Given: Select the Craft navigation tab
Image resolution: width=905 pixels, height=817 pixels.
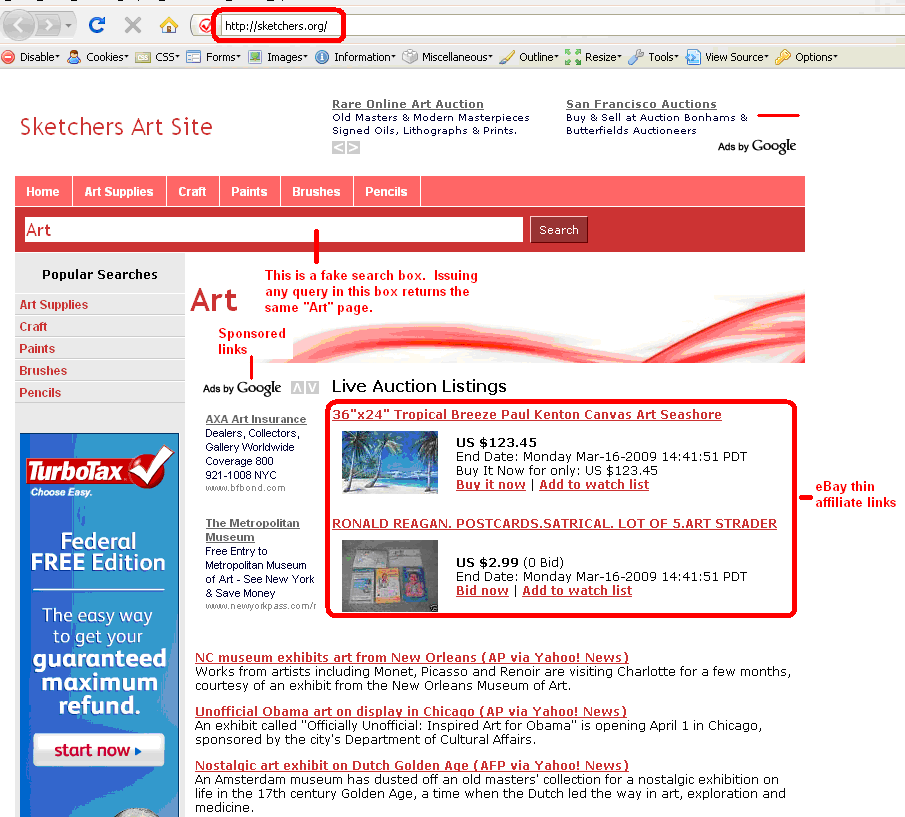Looking at the screenshot, I should 192,192.
